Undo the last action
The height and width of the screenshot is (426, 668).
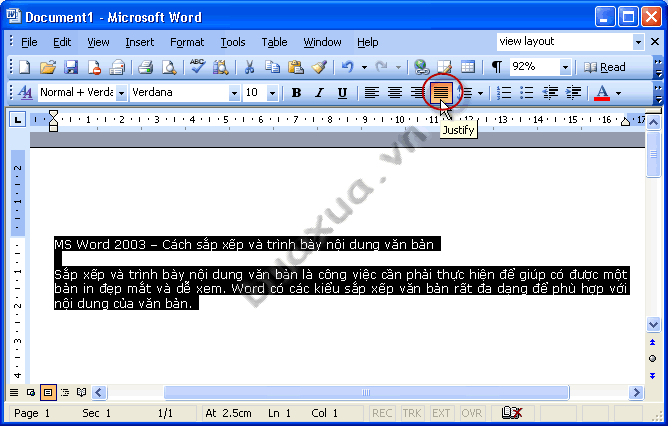tap(348, 67)
